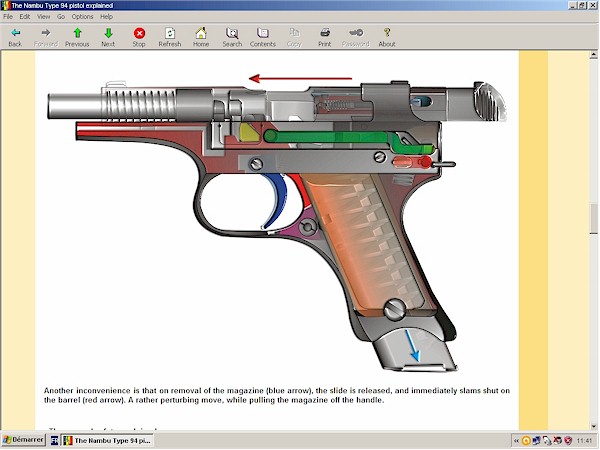Click the red Stop button

pyautogui.click(x=139, y=37)
